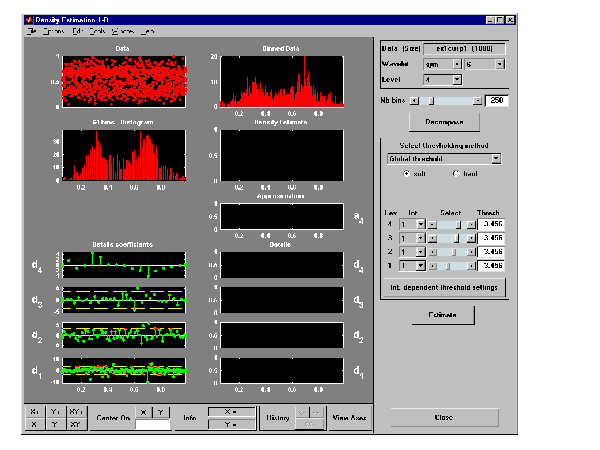Click the X- zoom out button
Screen dimensions: 600x450
pos(37,424)
